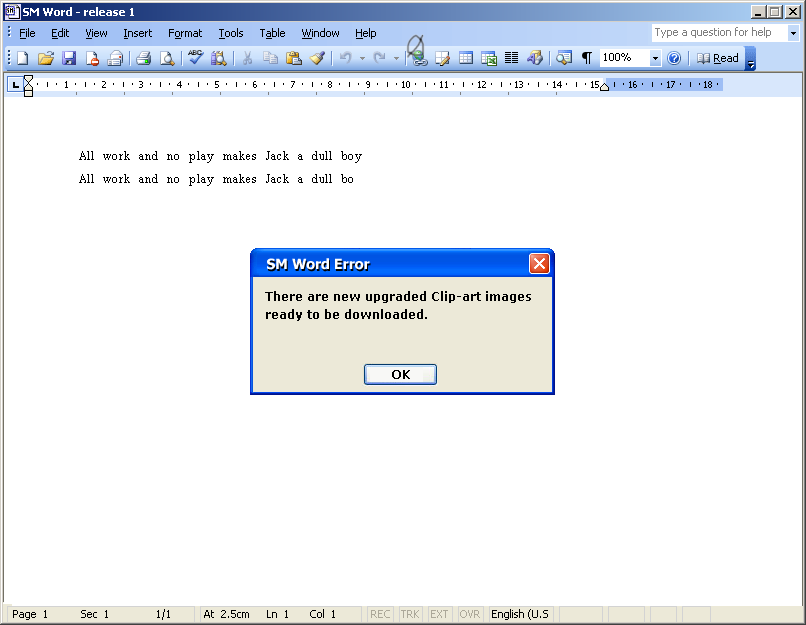The height and width of the screenshot is (625, 806).
Task: Enable track changes via TRK indicator
Action: coord(409,614)
